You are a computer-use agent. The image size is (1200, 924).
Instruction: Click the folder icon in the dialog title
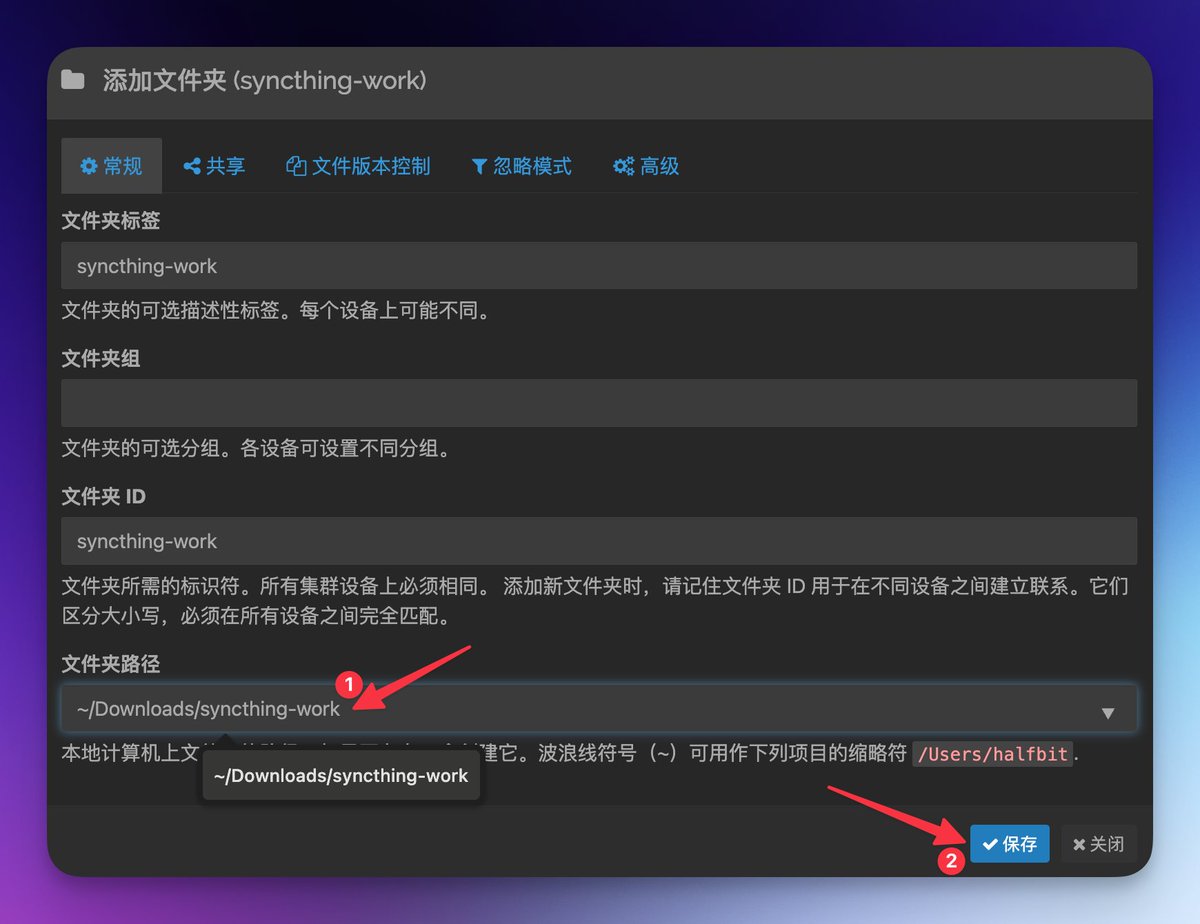pos(73,80)
